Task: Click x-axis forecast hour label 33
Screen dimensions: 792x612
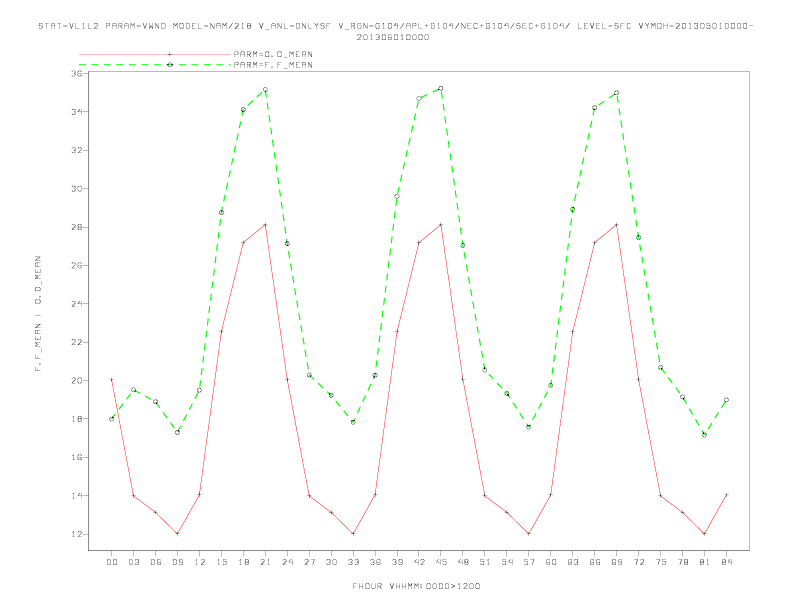Action: (353, 562)
